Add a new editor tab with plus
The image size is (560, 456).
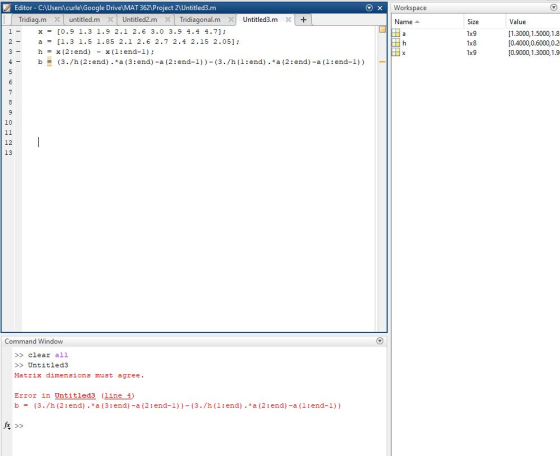point(304,20)
